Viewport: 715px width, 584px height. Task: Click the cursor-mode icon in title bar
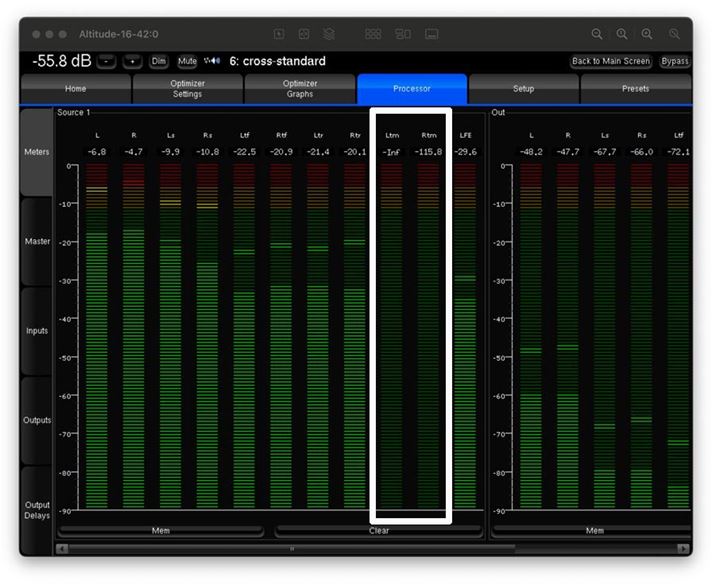pyautogui.click(x=279, y=34)
